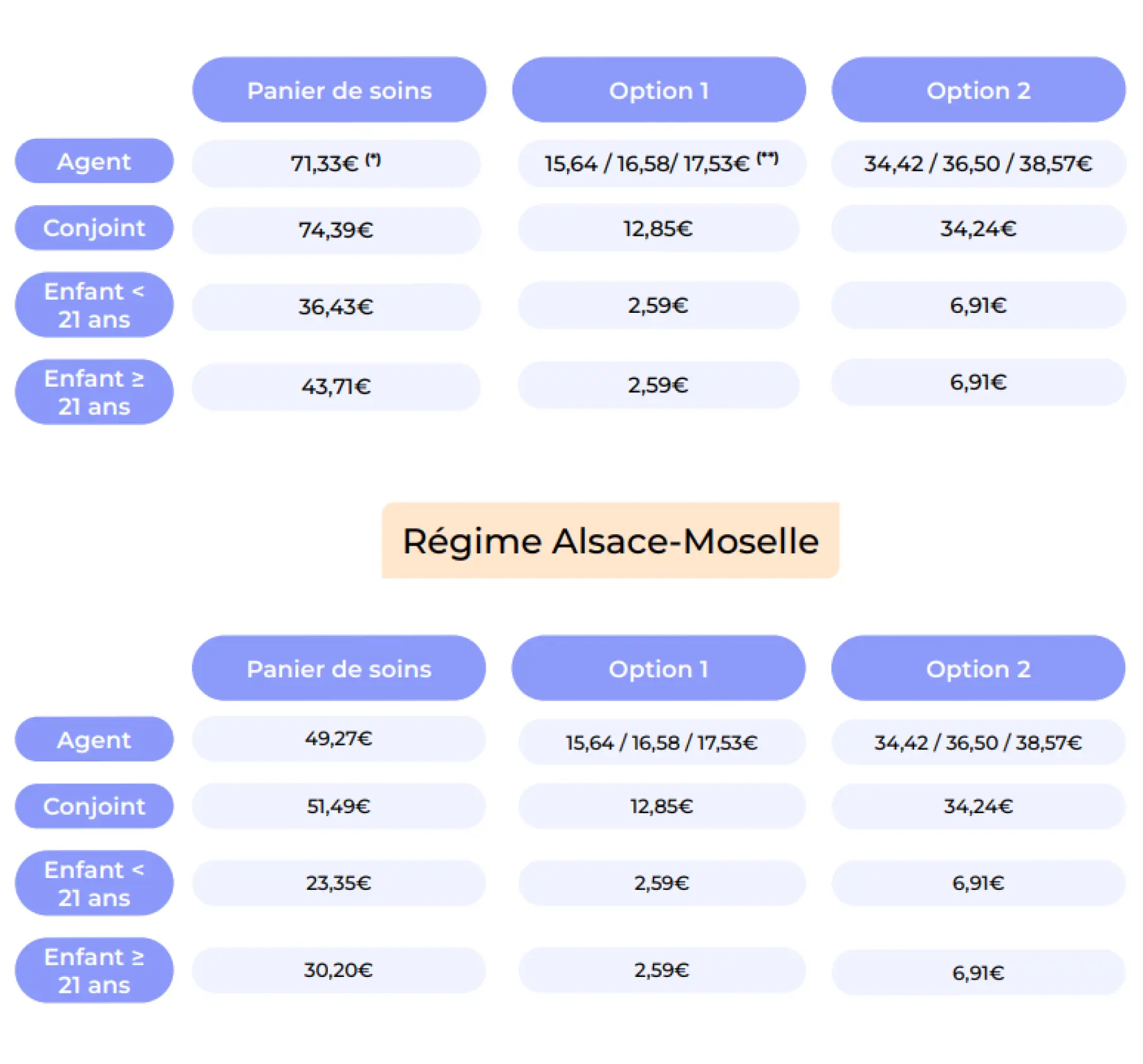Select the top Option 1 header

tap(659, 90)
